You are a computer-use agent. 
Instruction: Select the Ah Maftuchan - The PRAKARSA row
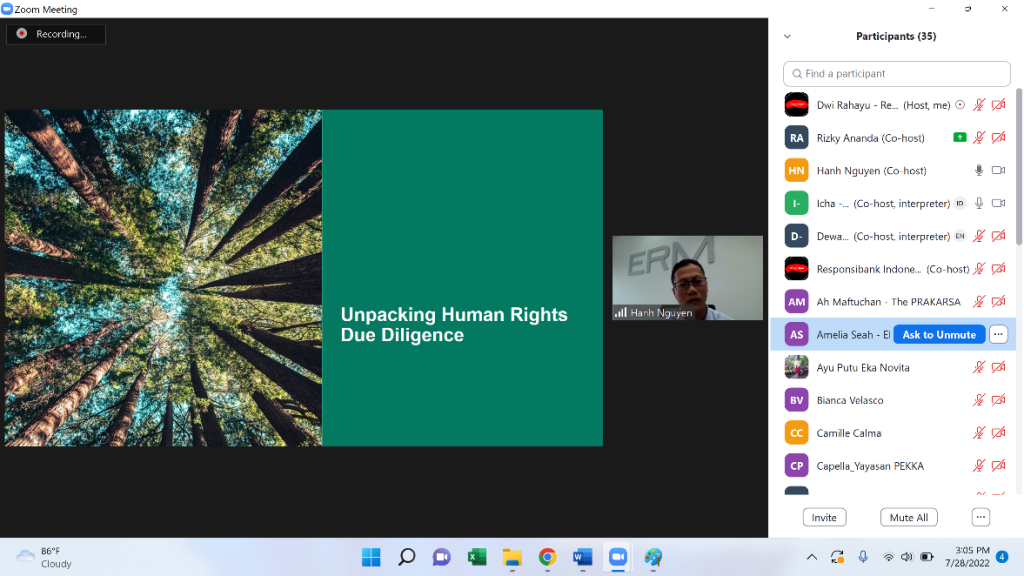pos(893,302)
